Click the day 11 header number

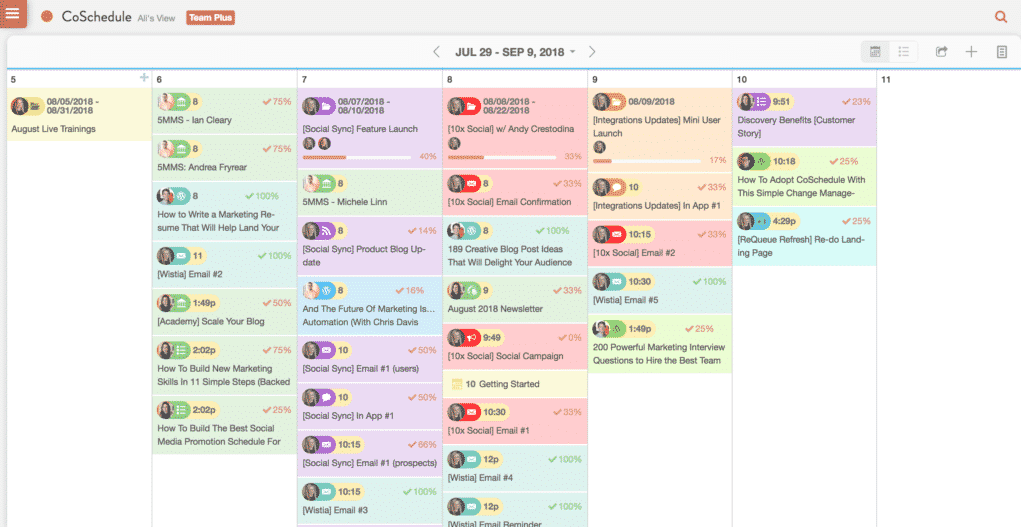pyautogui.click(x=886, y=79)
